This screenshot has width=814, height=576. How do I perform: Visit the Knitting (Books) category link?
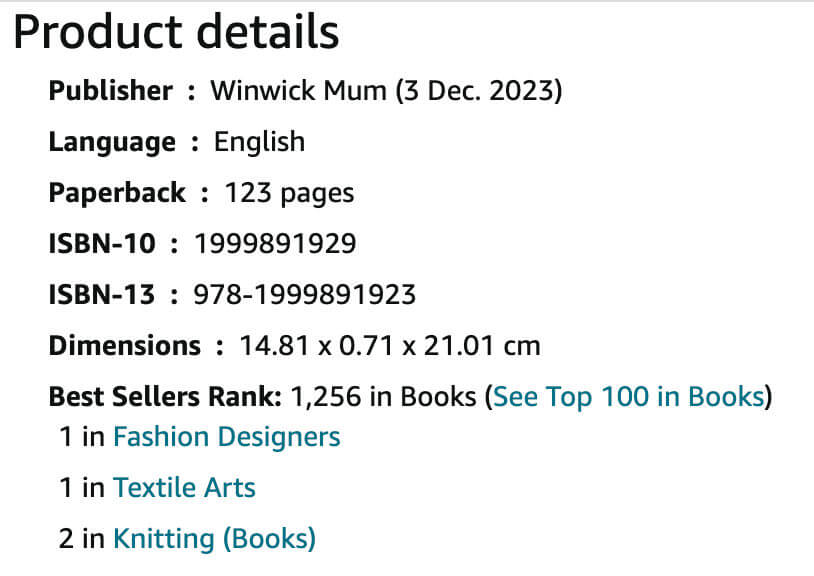click(x=214, y=539)
